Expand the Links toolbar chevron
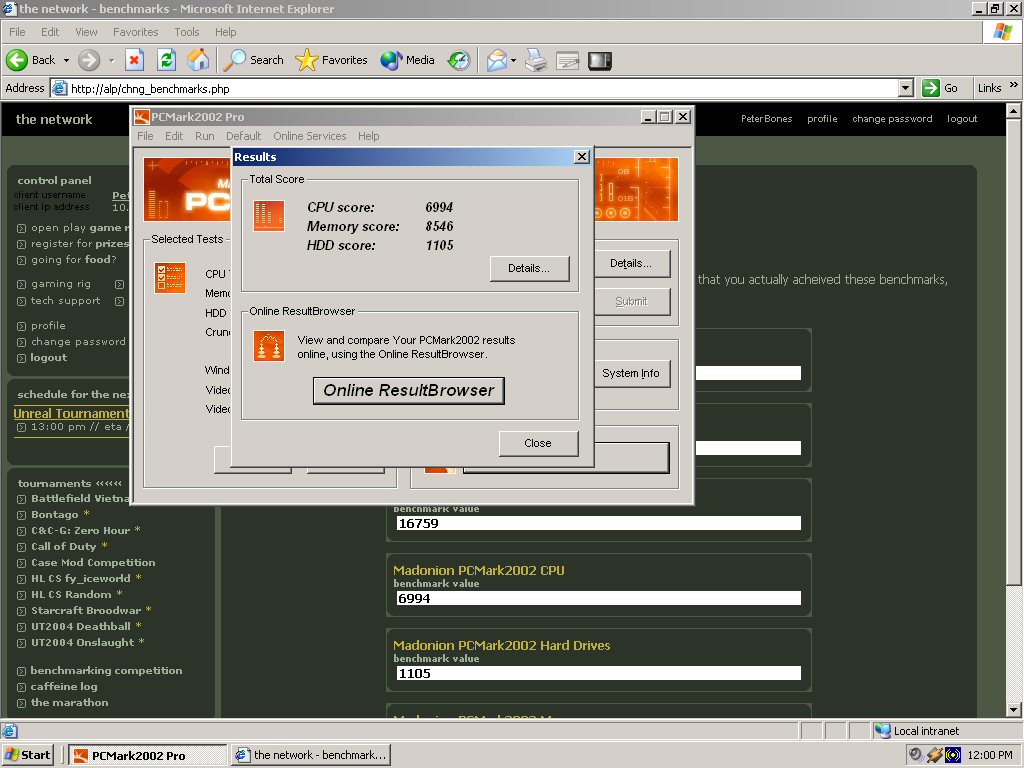 1014,85
